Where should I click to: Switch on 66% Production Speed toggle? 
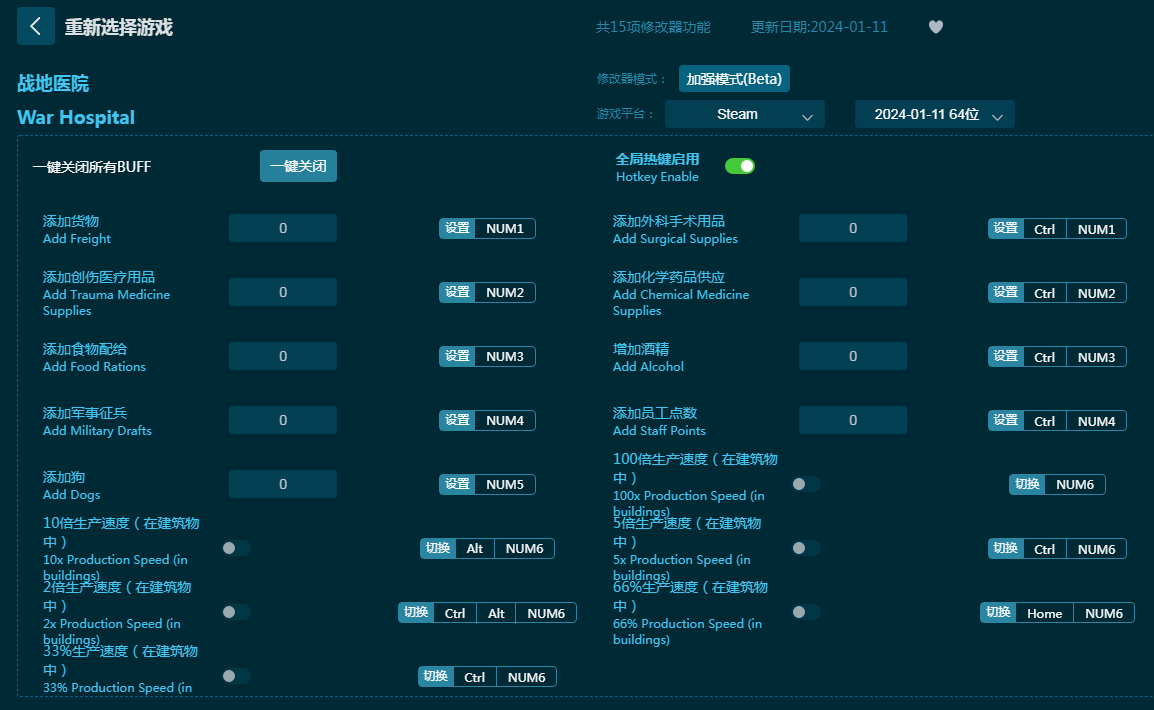(x=806, y=612)
